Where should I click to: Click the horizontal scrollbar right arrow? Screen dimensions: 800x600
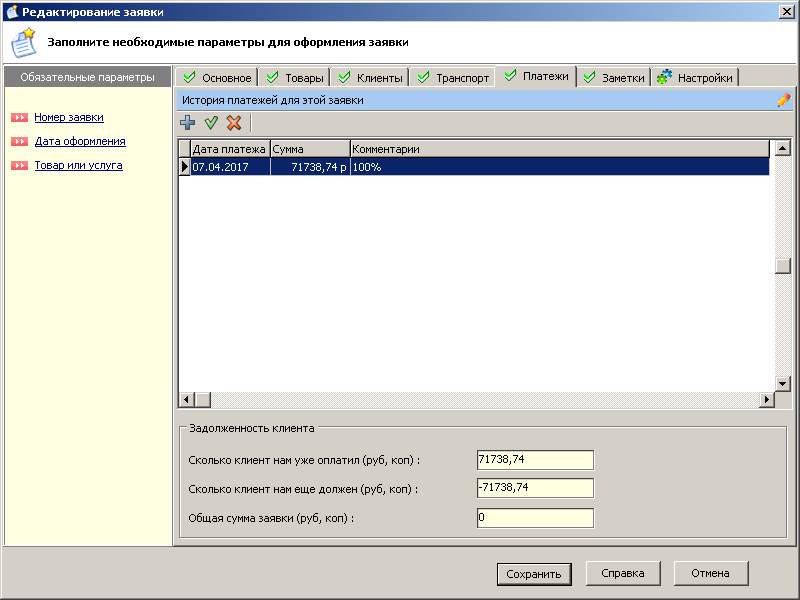[767, 400]
